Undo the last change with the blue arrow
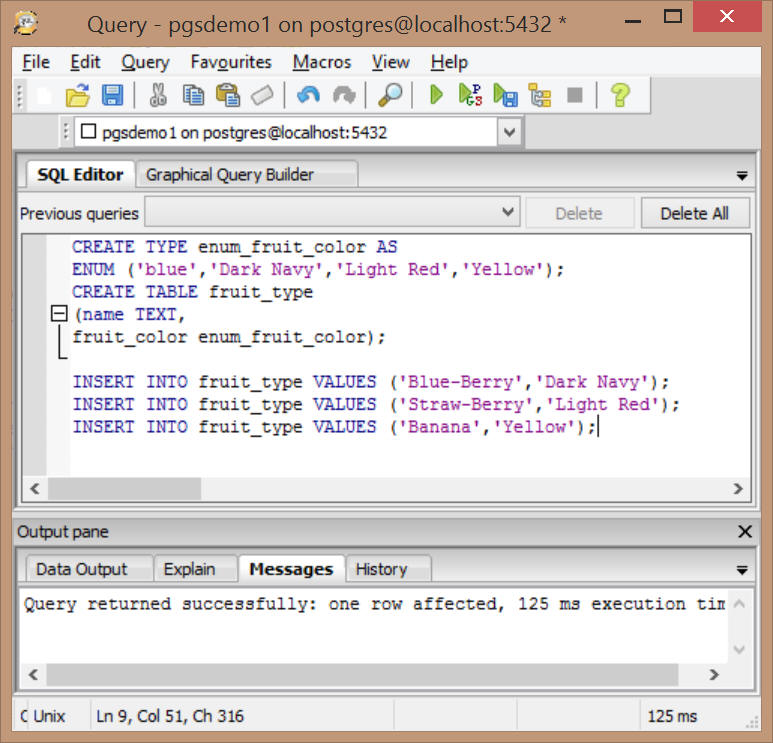 tap(309, 95)
